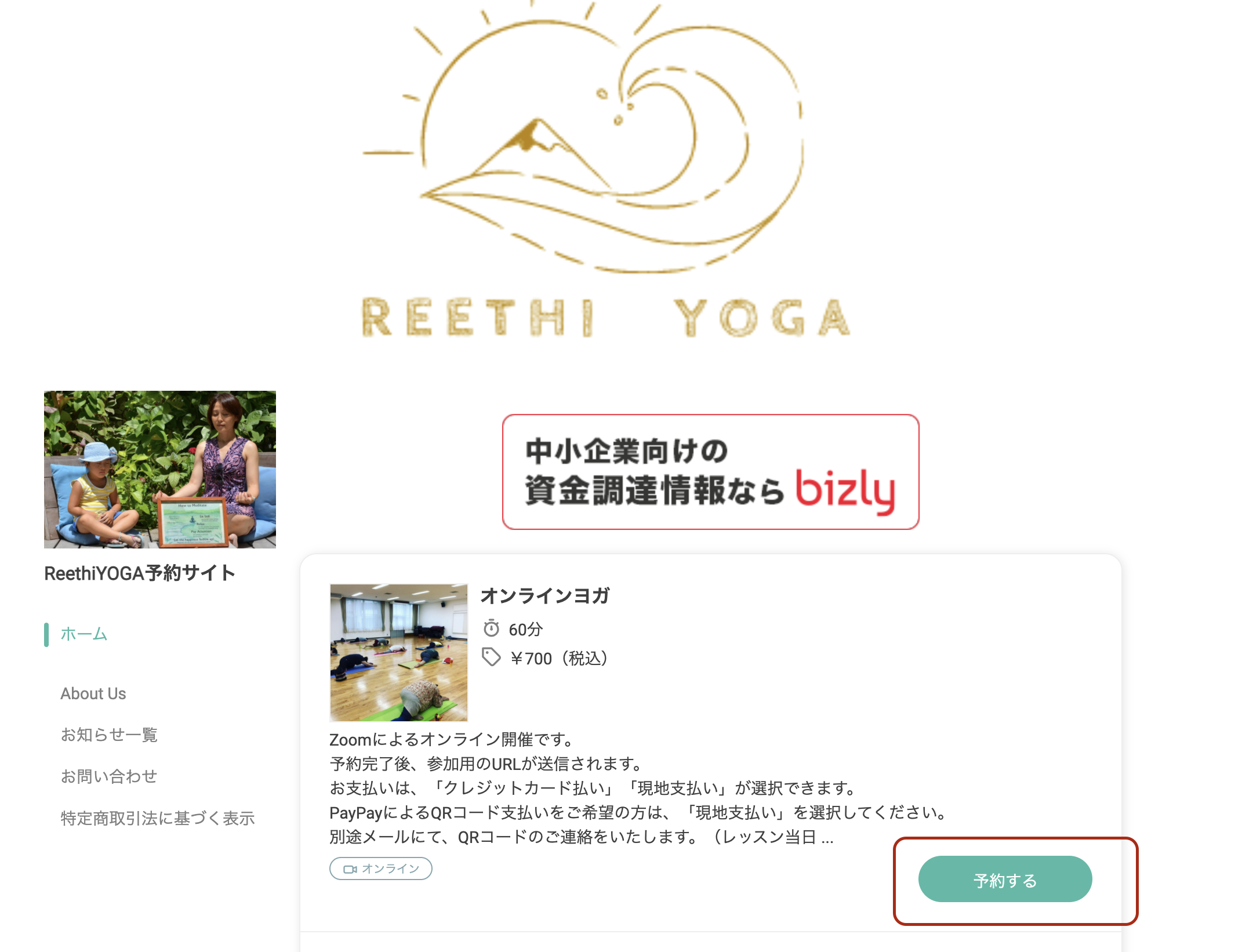Open 特定商取引法に基づく表示 link
The height and width of the screenshot is (952, 1242).
[x=158, y=818]
